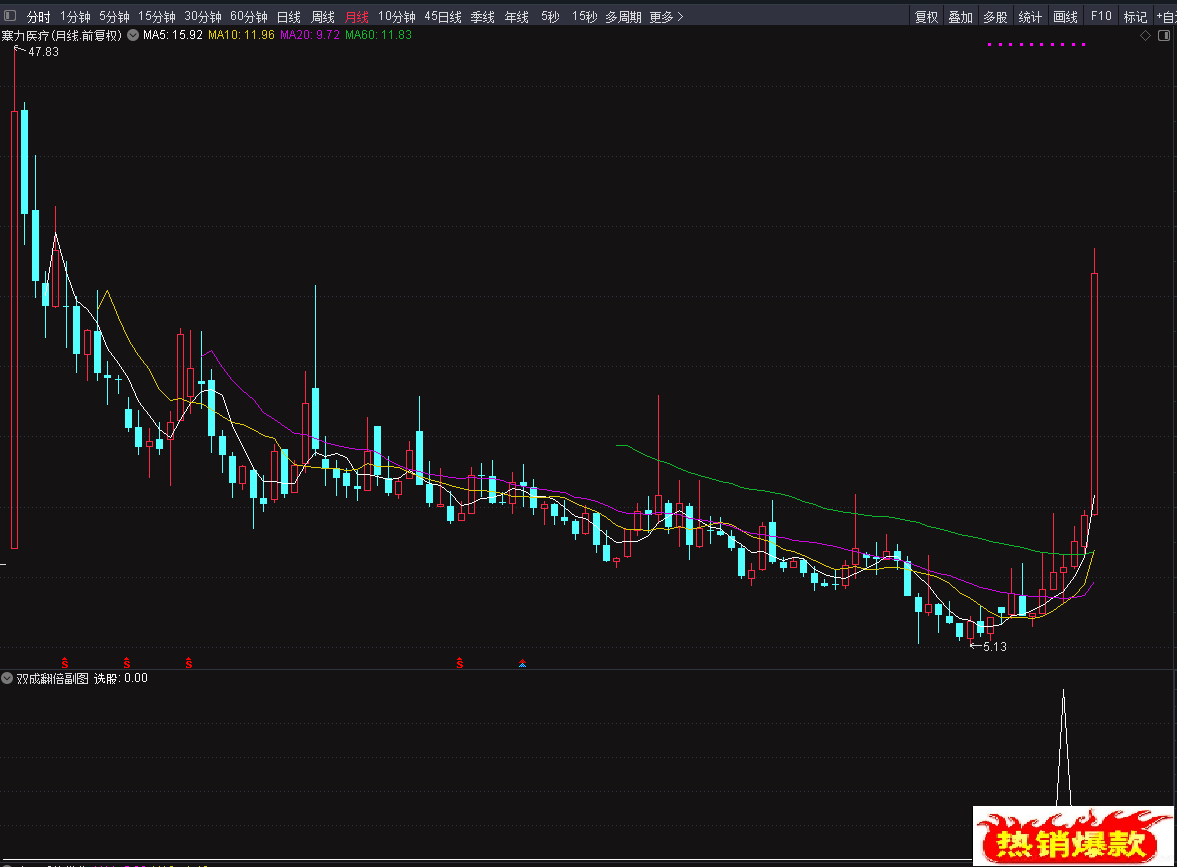Open the 双成翻倍副图 indicator dropdown arrow
This screenshot has height=867, width=1177.
pyautogui.click(x=7, y=678)
